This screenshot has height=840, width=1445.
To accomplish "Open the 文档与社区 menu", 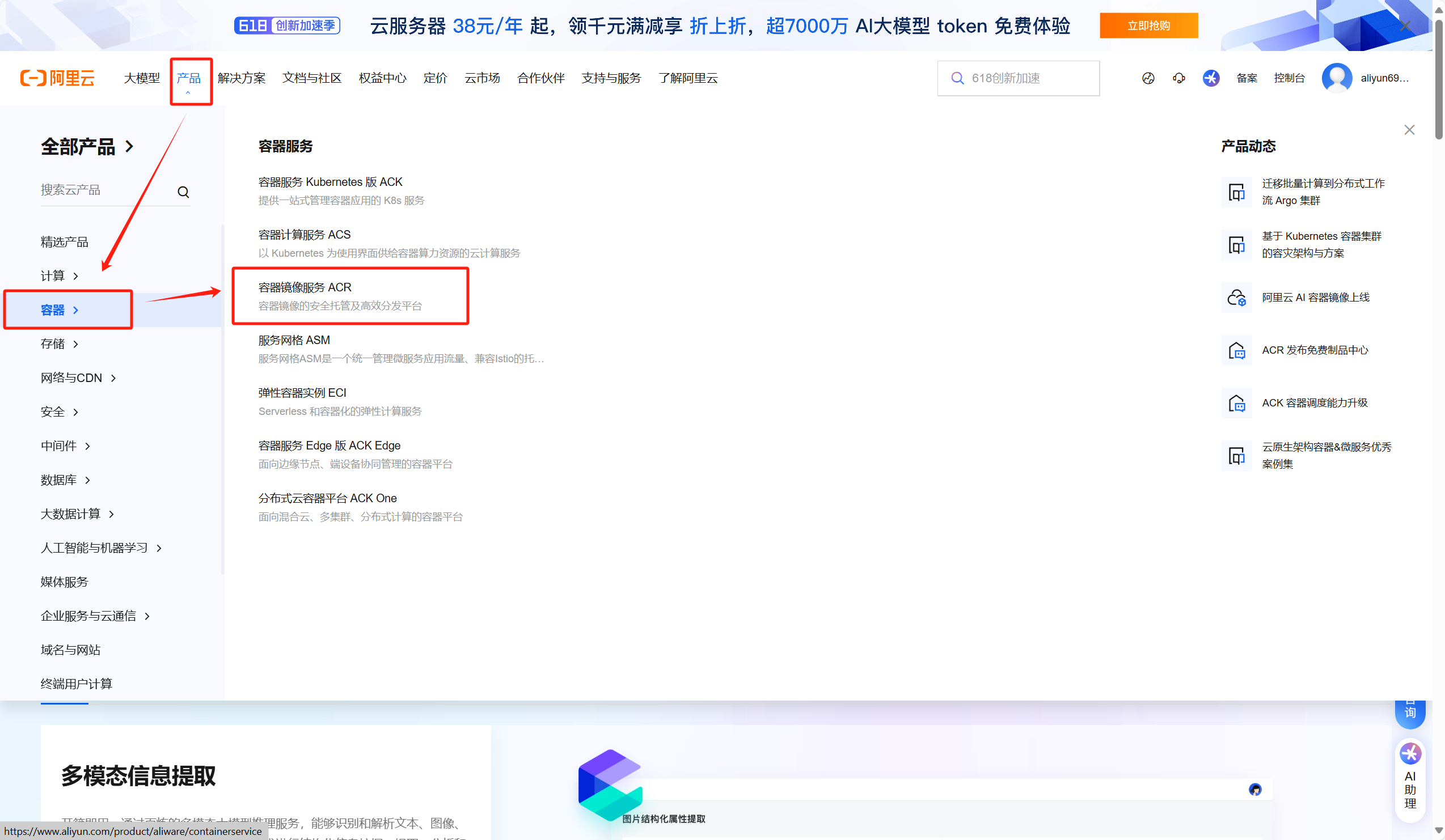I will click(312, 78).
